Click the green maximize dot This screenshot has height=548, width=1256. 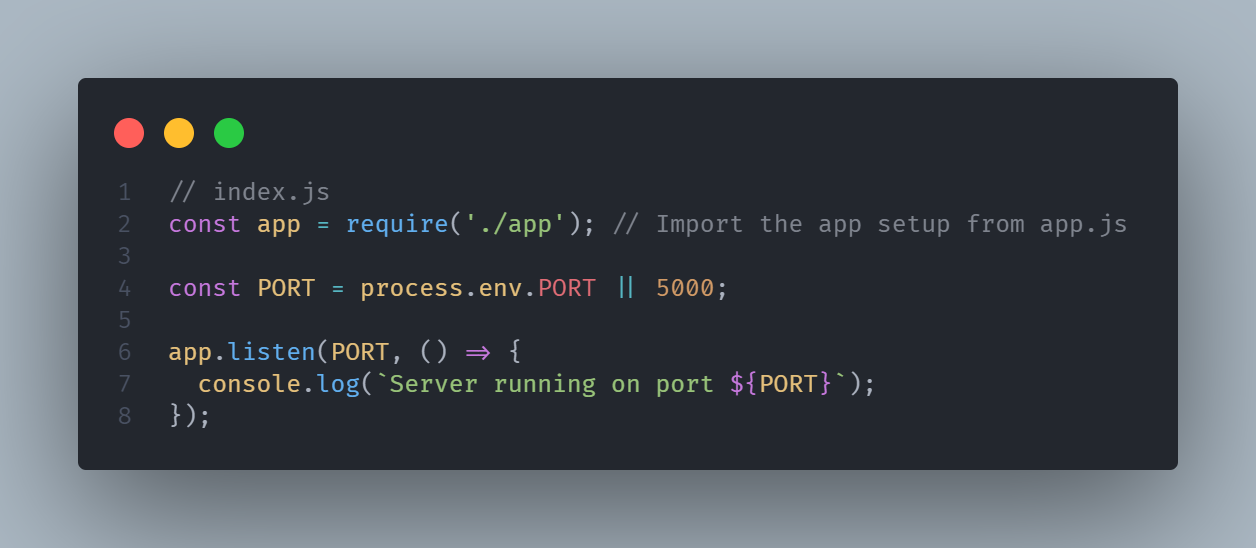[x=229, y=133]
